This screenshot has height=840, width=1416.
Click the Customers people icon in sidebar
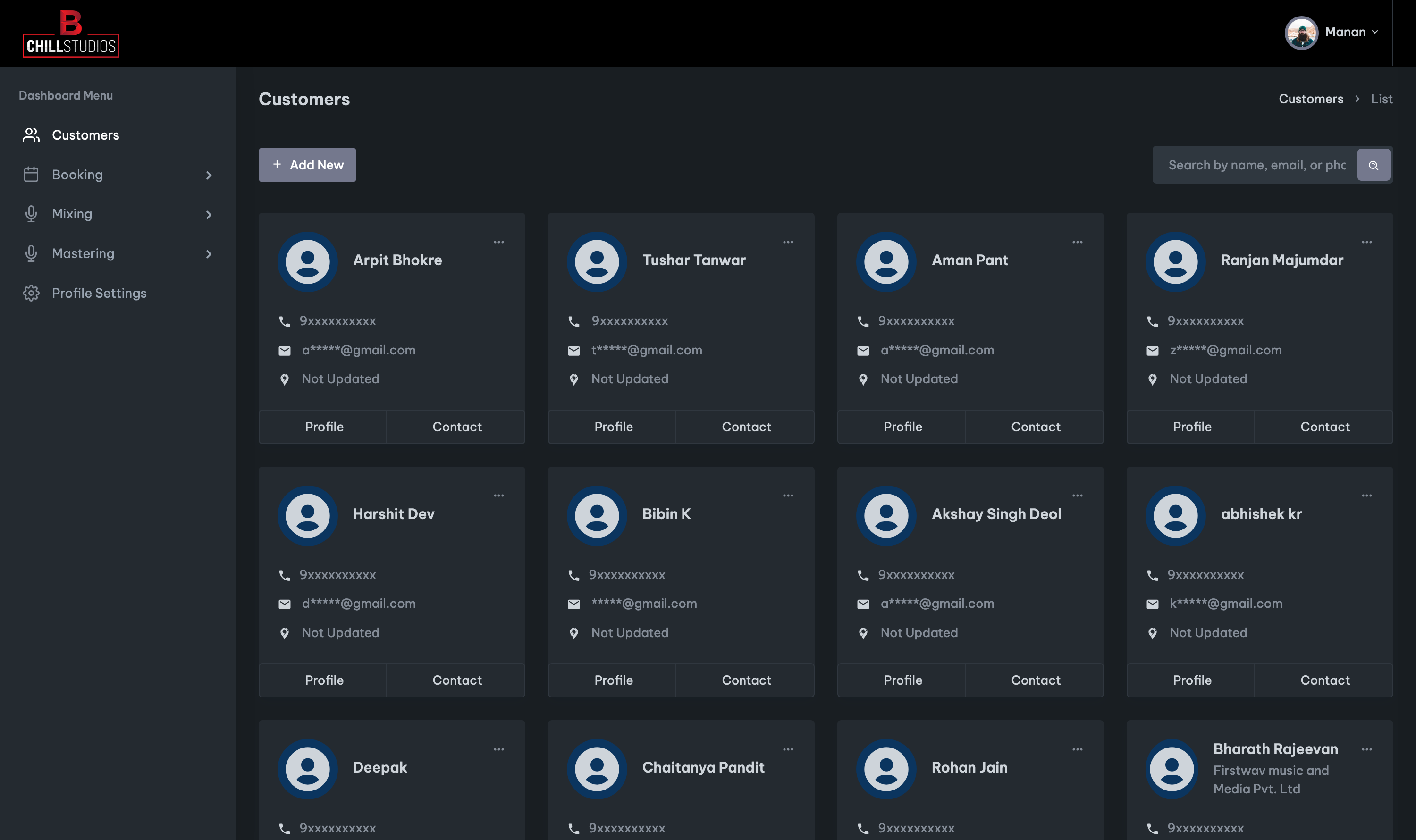point(31,134)
